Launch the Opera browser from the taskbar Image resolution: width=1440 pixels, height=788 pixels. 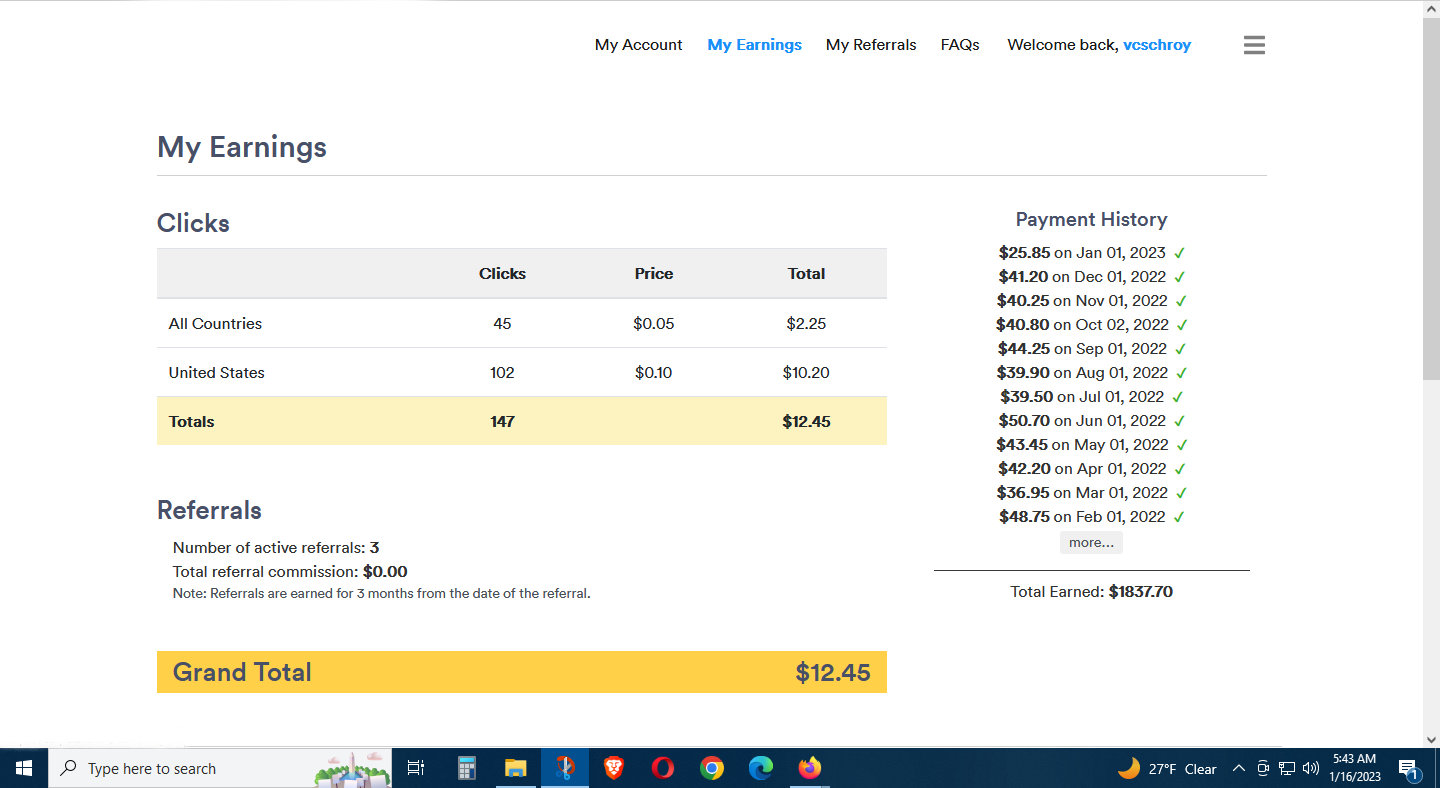click(662, 768)
